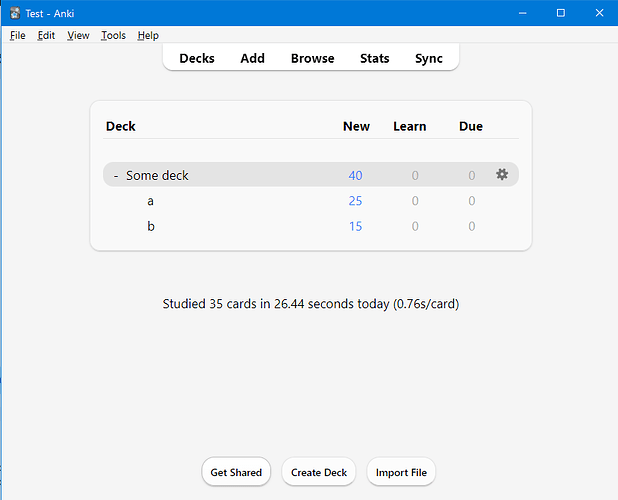Screen dimensions: 618x500
Task: Collapse the Some deck subdecks
Action: [116, 175]
